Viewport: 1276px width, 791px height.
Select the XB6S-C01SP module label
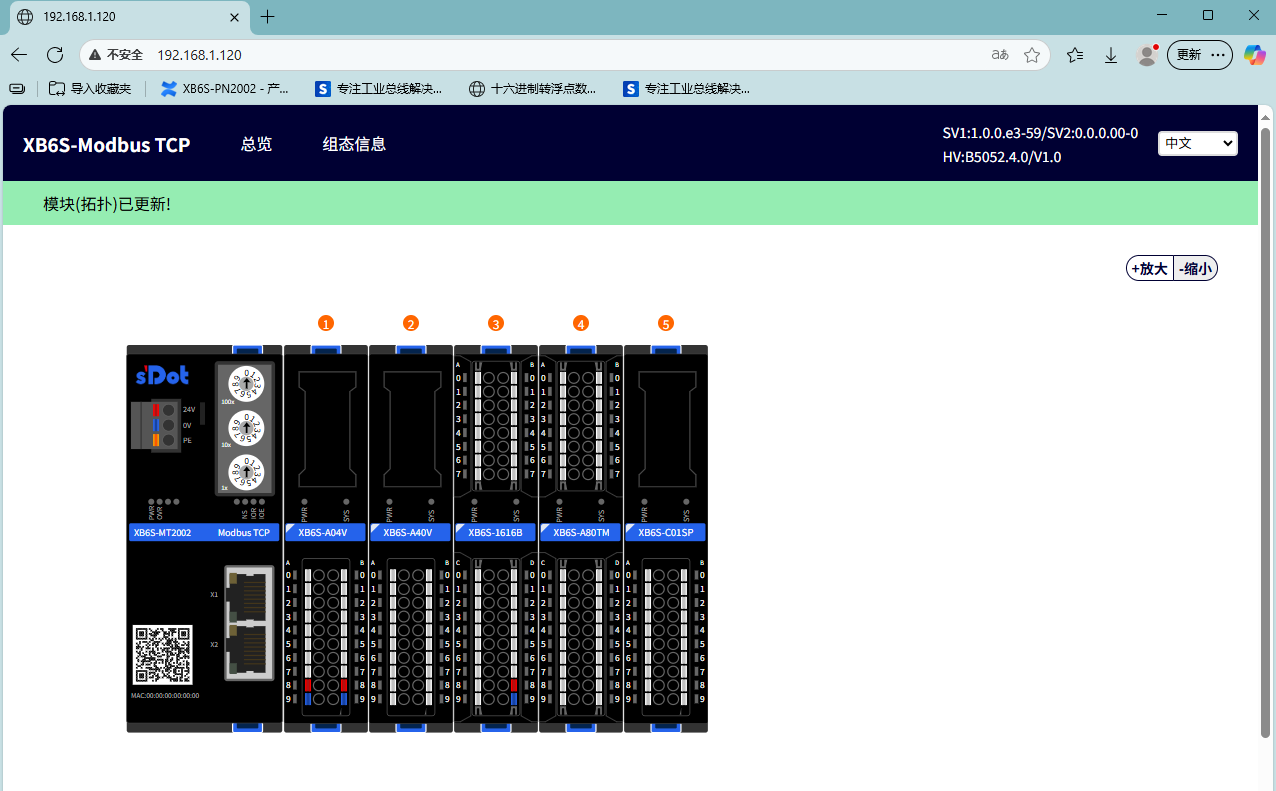(x=666, y=533)
